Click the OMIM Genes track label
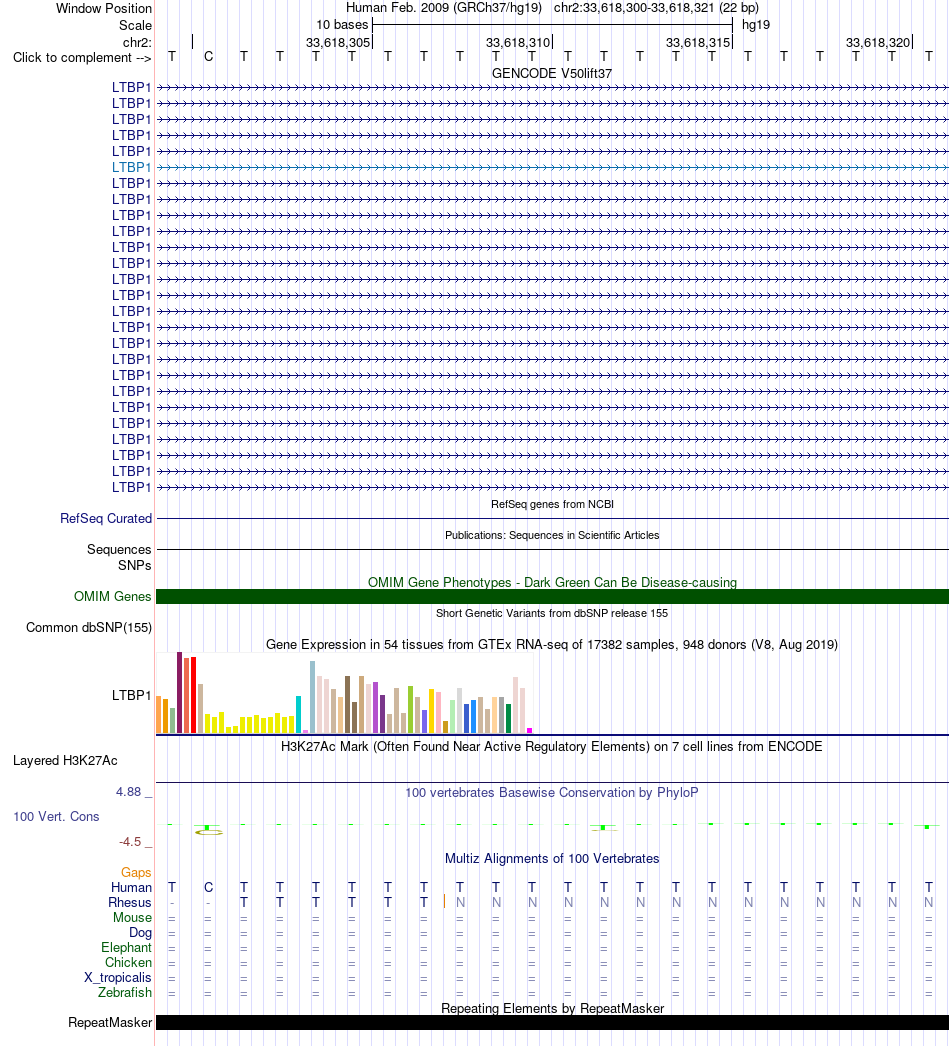 (113, 596)
